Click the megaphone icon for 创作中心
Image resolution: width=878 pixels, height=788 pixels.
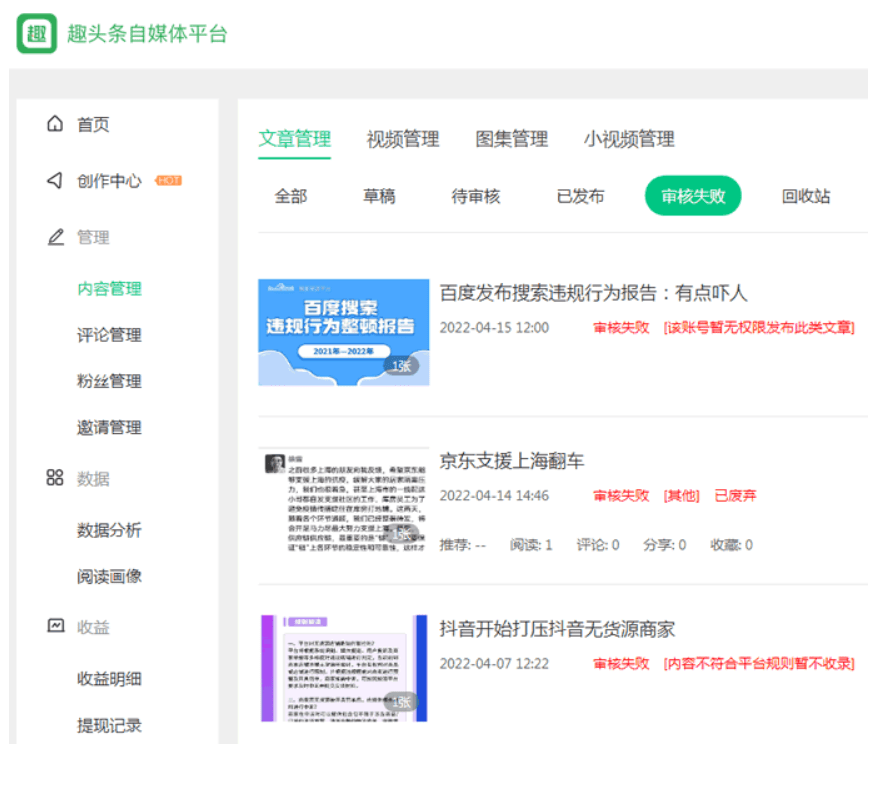pos(54,180)
